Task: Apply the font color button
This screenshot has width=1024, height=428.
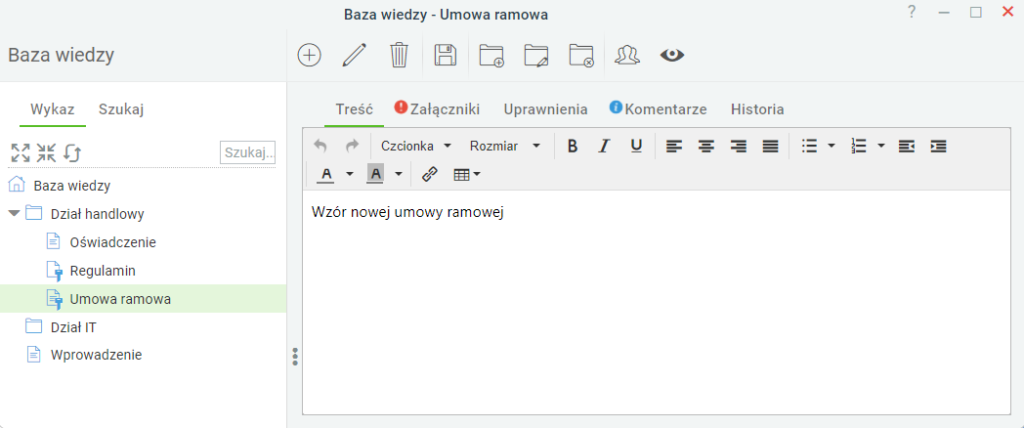Action: point(327,174)
